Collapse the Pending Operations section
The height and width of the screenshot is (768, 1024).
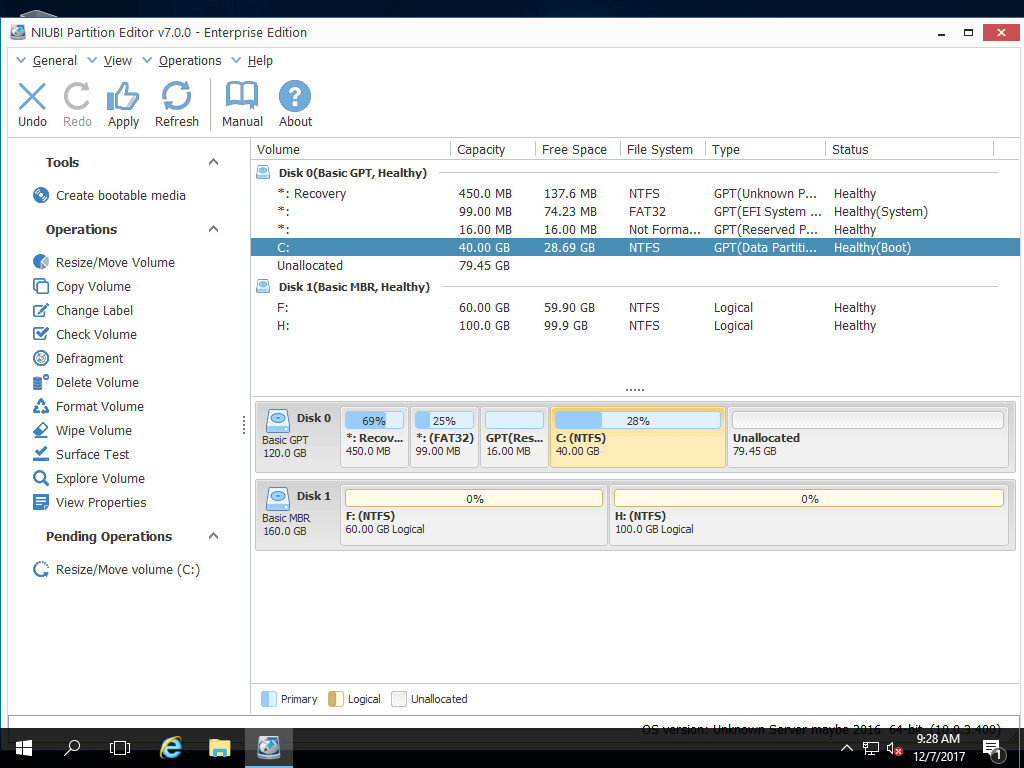(213, 536)
